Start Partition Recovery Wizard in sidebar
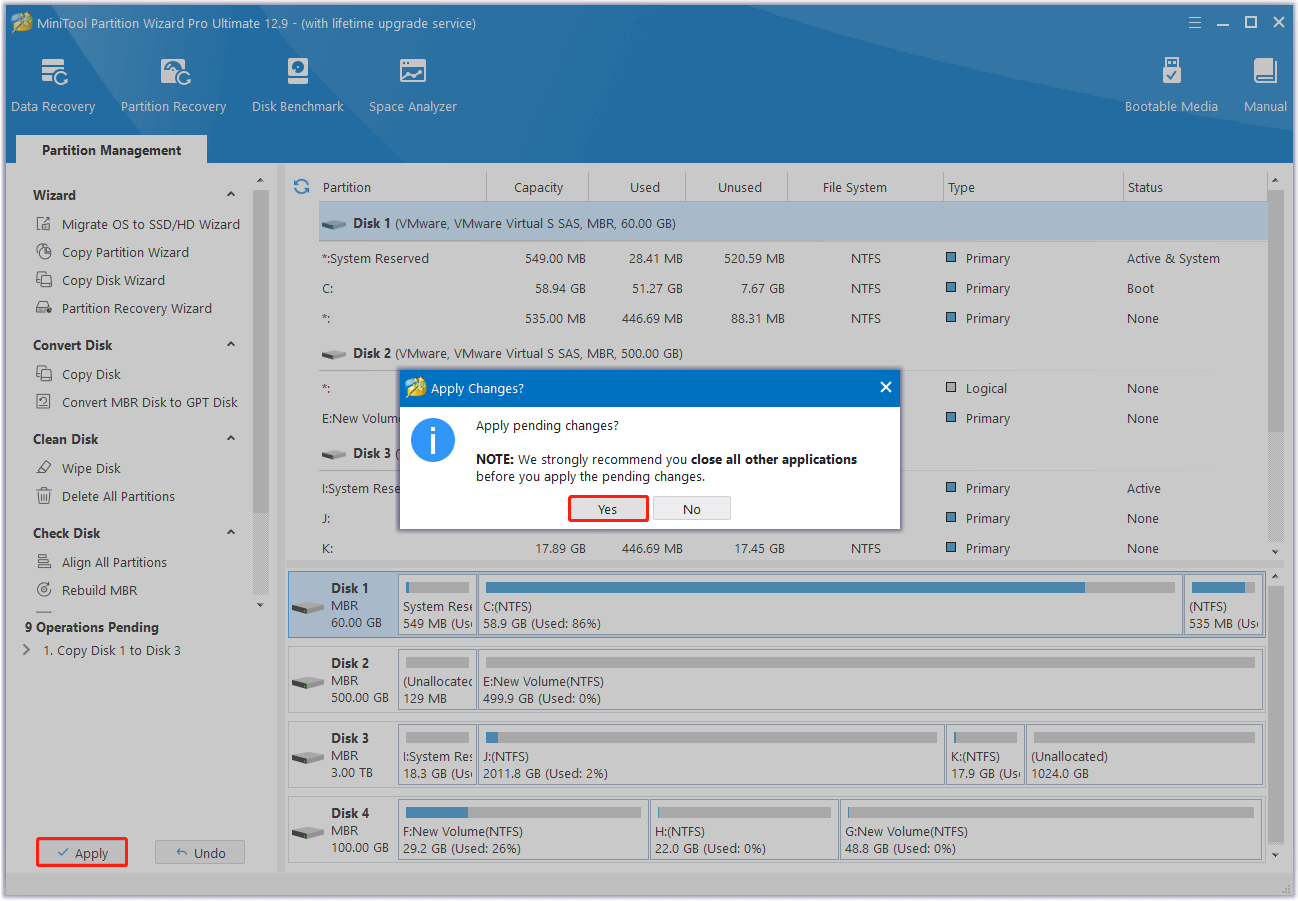 point(124,308)
